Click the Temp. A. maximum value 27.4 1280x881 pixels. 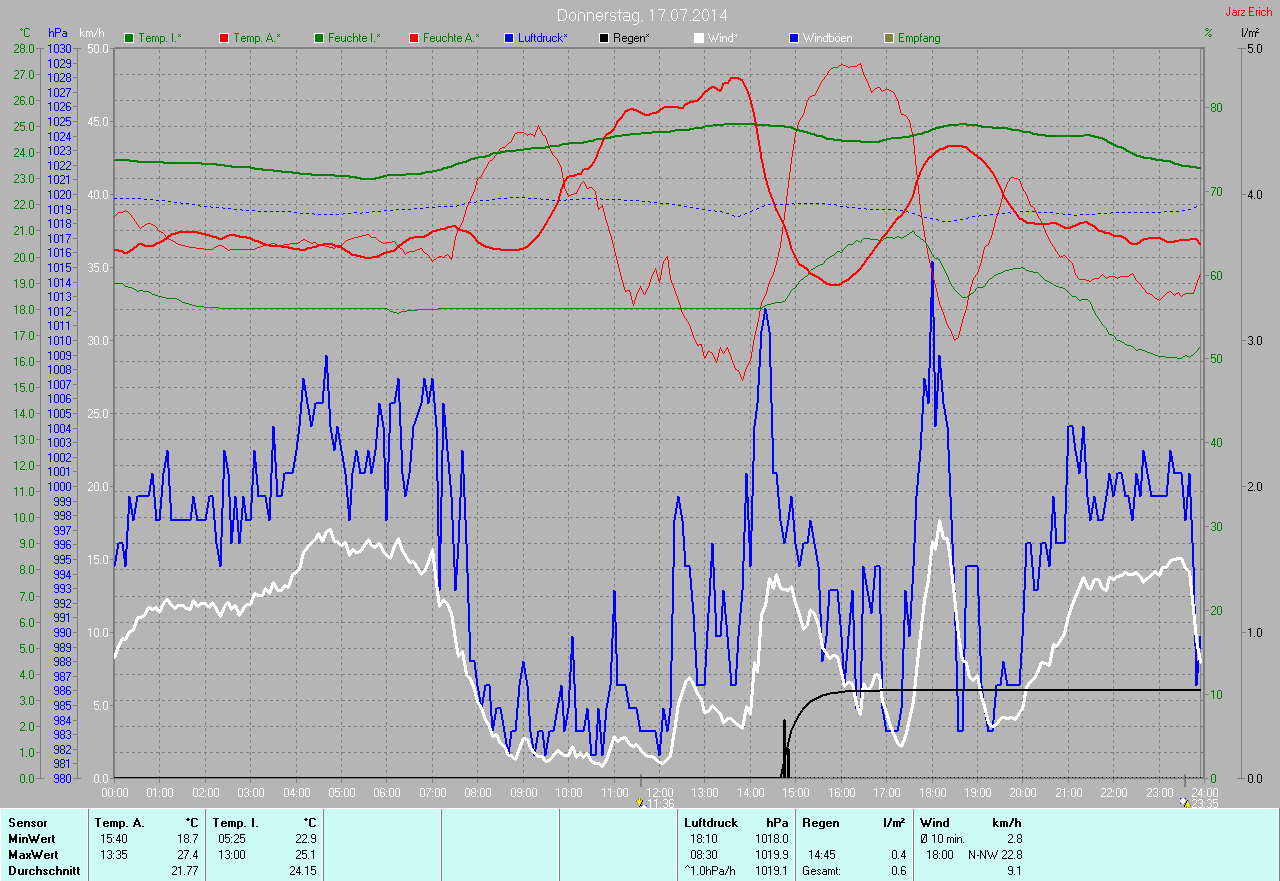pyautogui.click(x=188, y=855)
